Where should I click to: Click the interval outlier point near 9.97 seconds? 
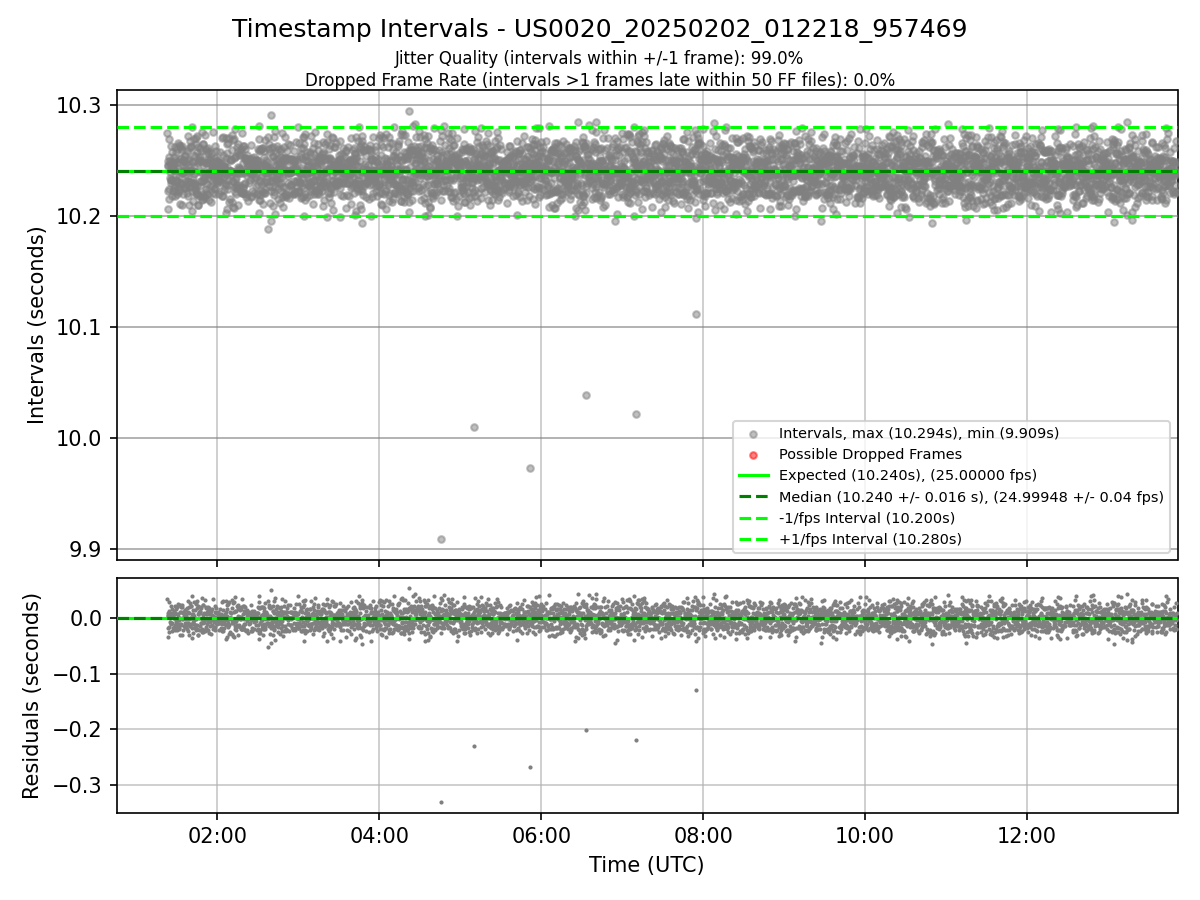click(x=530, y=468)
